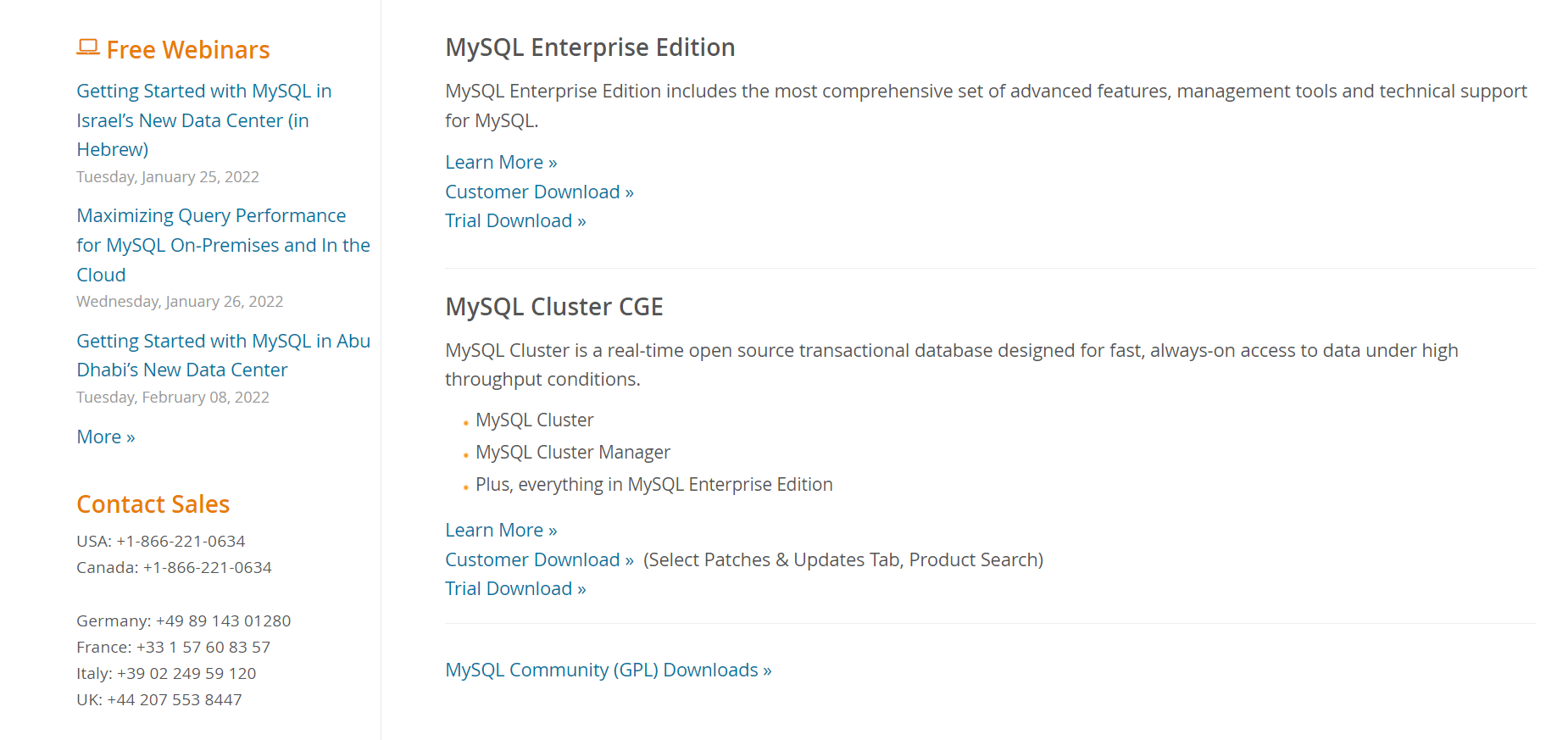Select the Contact Sales heading

coord(153,504)
